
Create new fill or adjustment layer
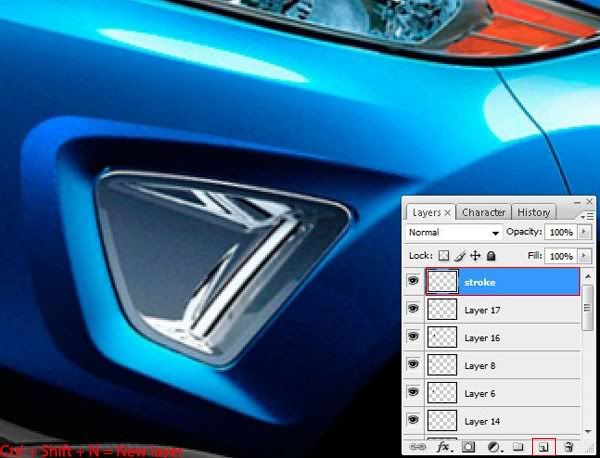494,447
